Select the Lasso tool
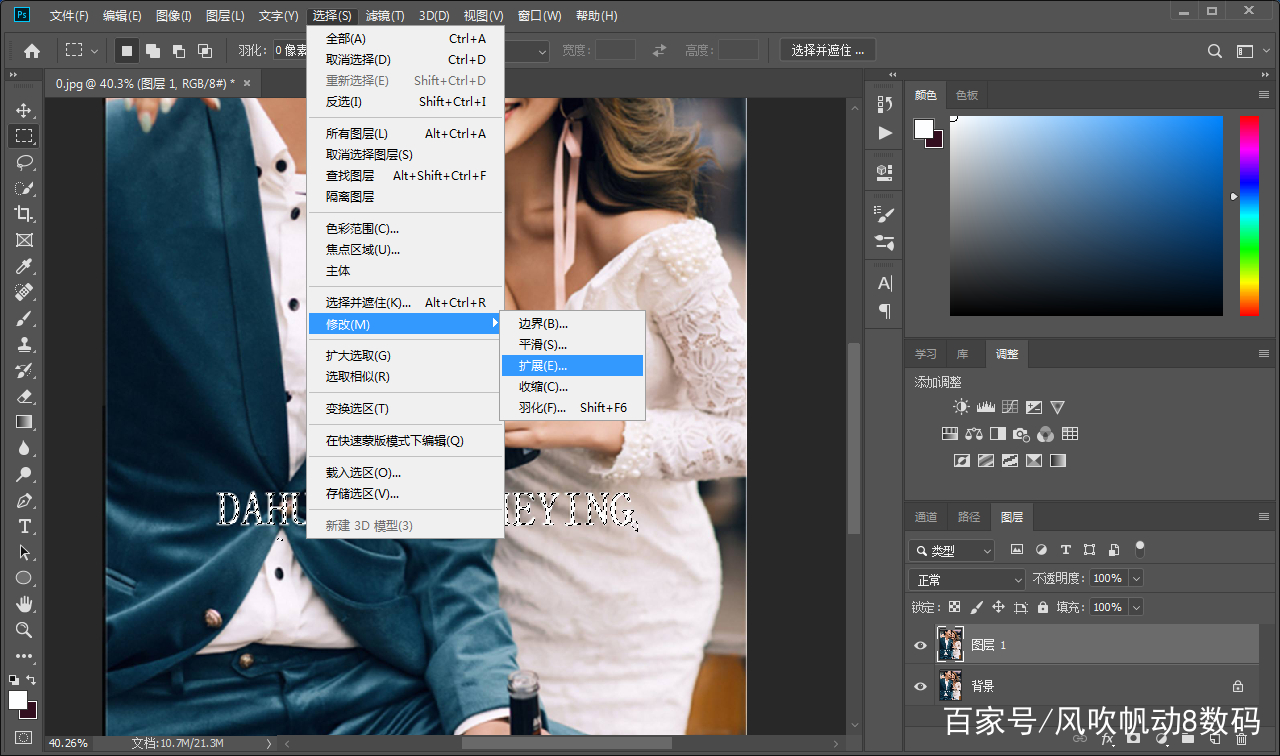This screenshot has width=1280, height=756. (24, 162)
